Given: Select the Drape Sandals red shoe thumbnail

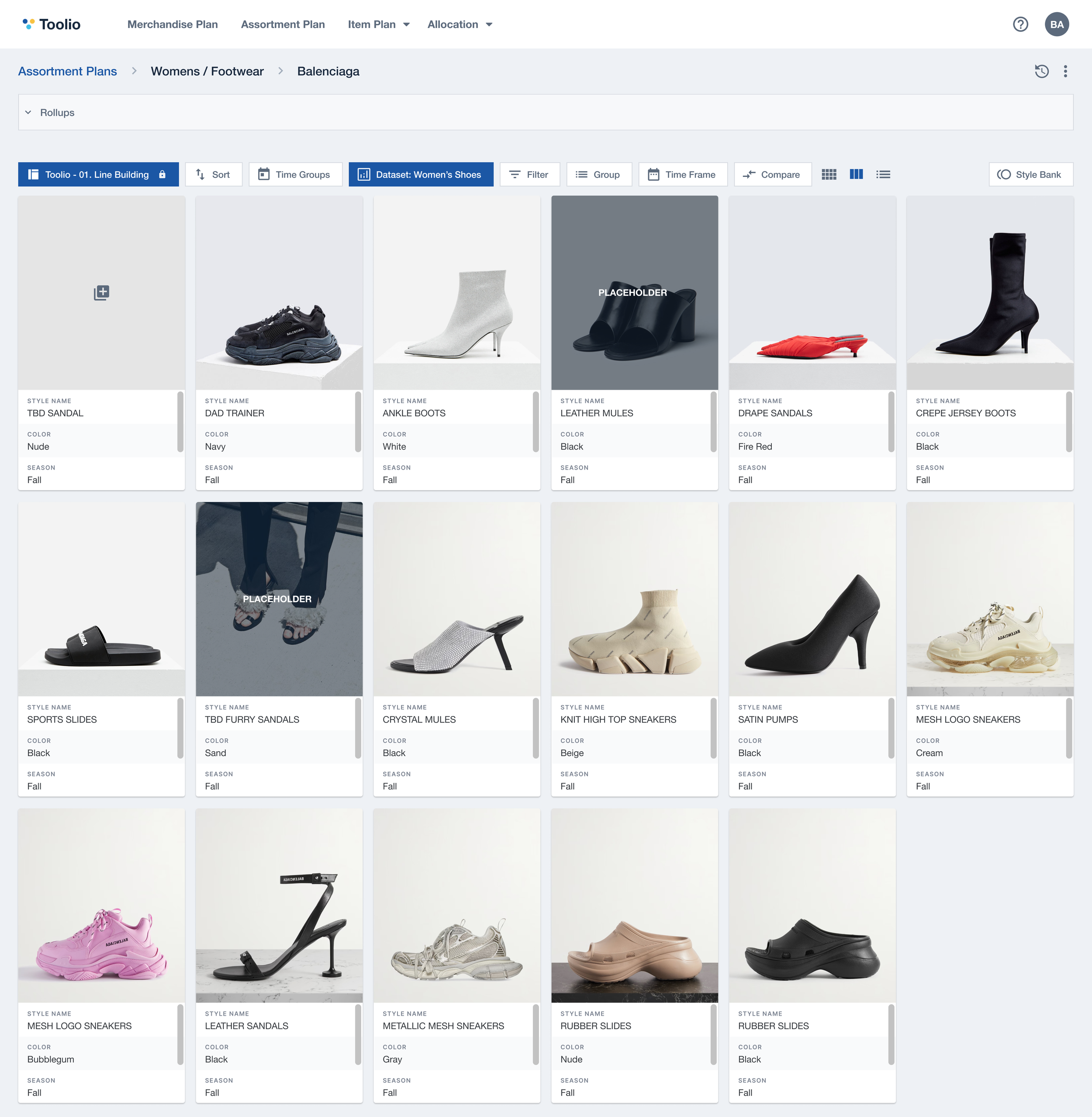Looking at the screenshot, I should 812,293.
